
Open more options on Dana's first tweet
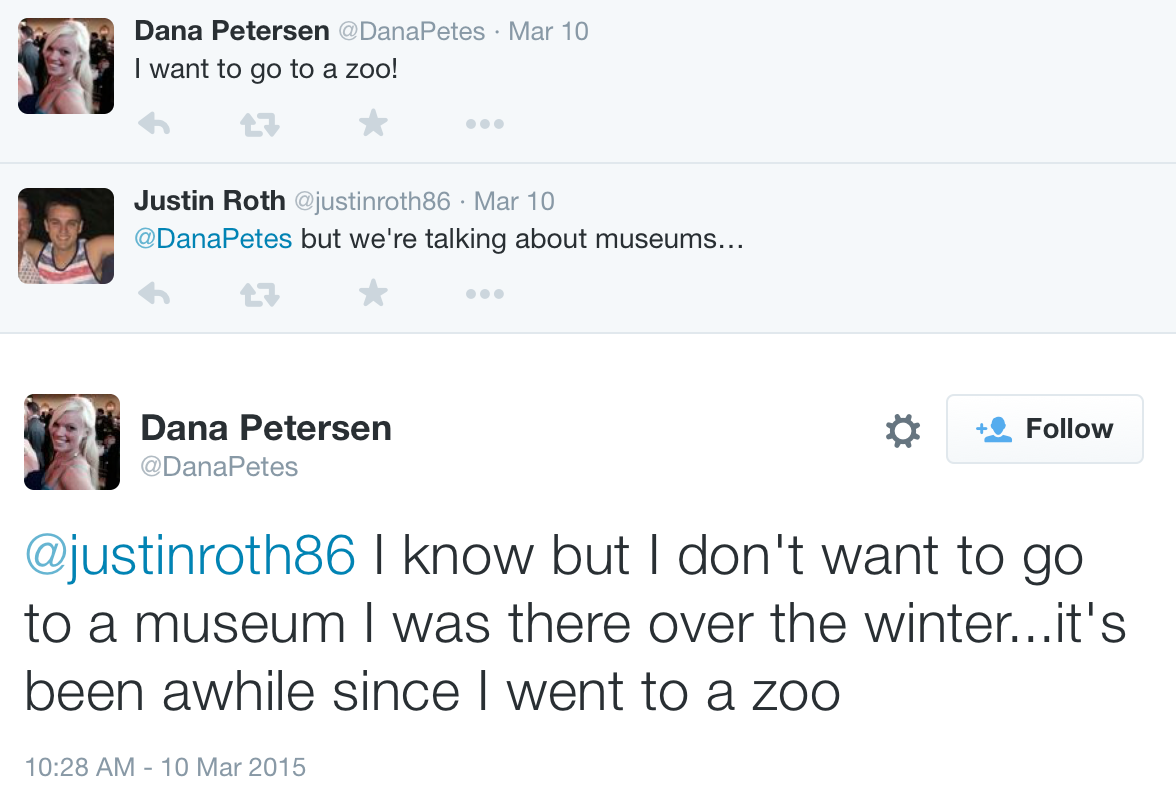pyautogui.click(x=485, y=125)
